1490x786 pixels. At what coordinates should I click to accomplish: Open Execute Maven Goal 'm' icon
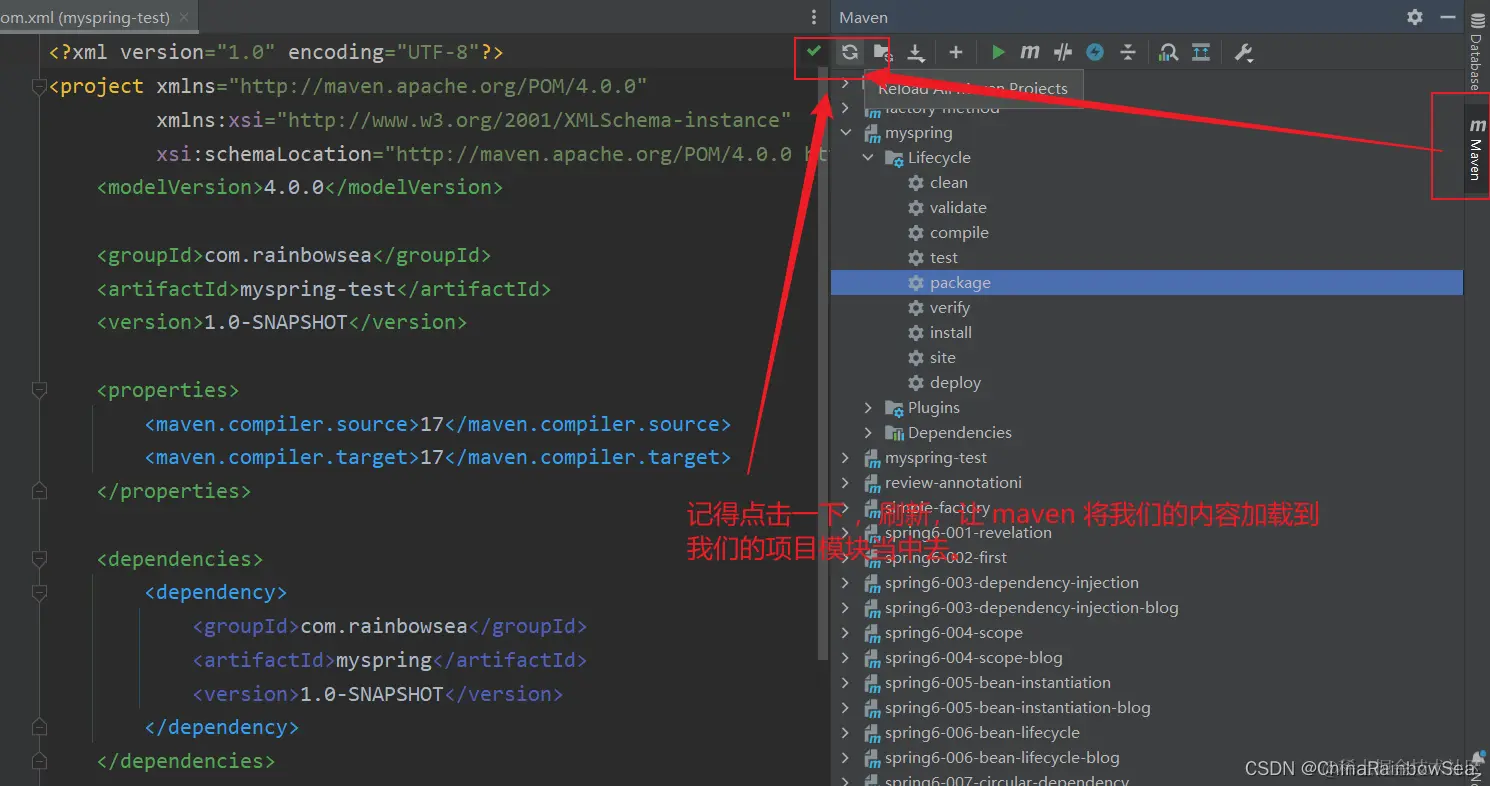(1030, 52)
